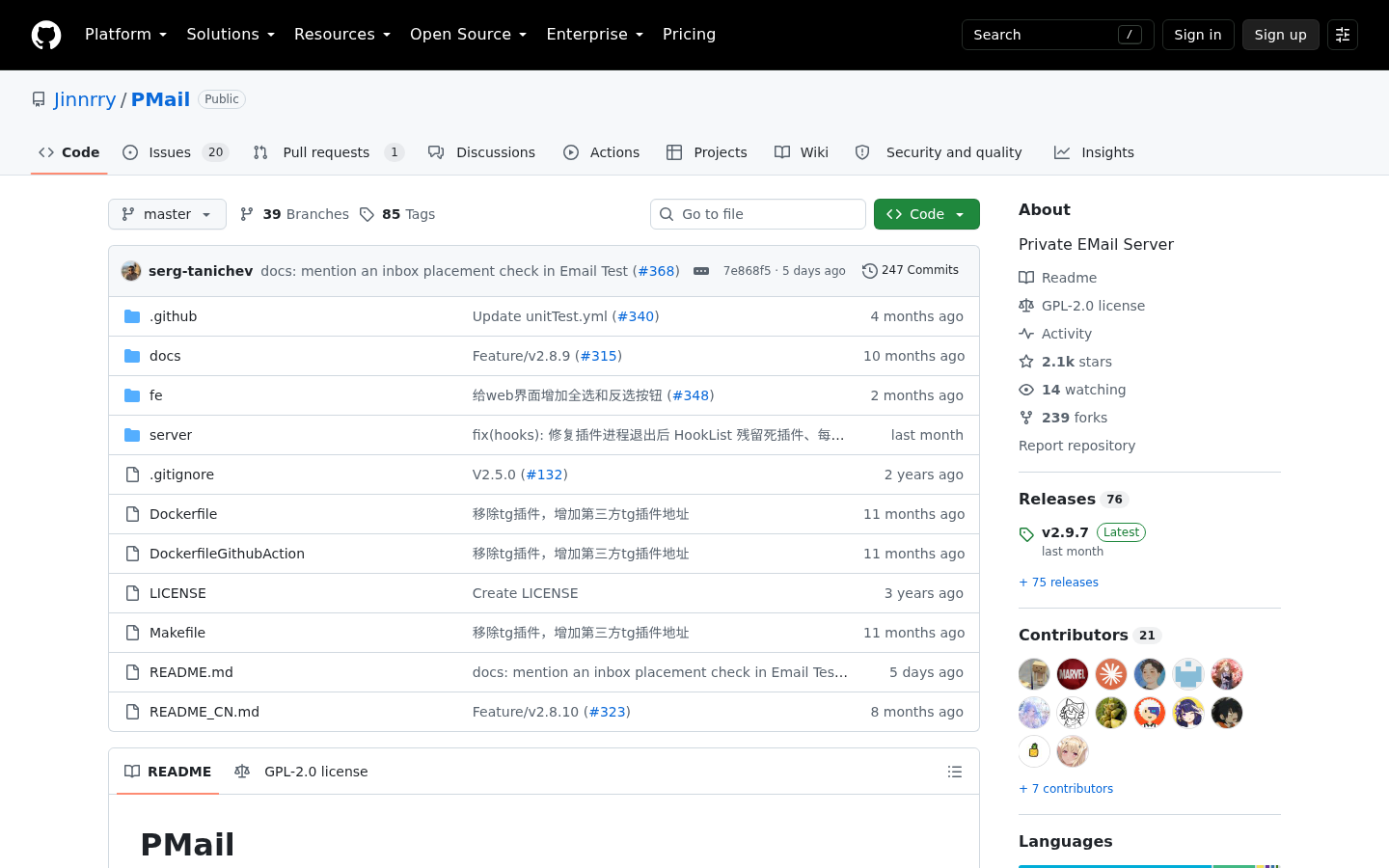Click the commit history clock icon
The width and height of the screenshot is (1389, 868).
pos(869,271)
